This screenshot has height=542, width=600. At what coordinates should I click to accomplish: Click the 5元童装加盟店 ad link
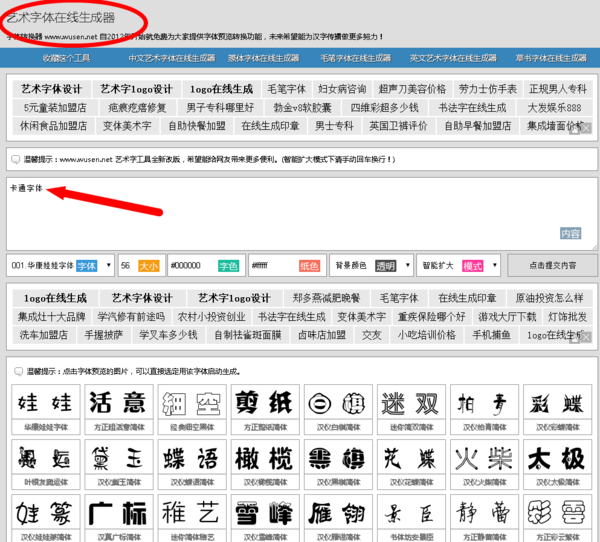[55, 108]
